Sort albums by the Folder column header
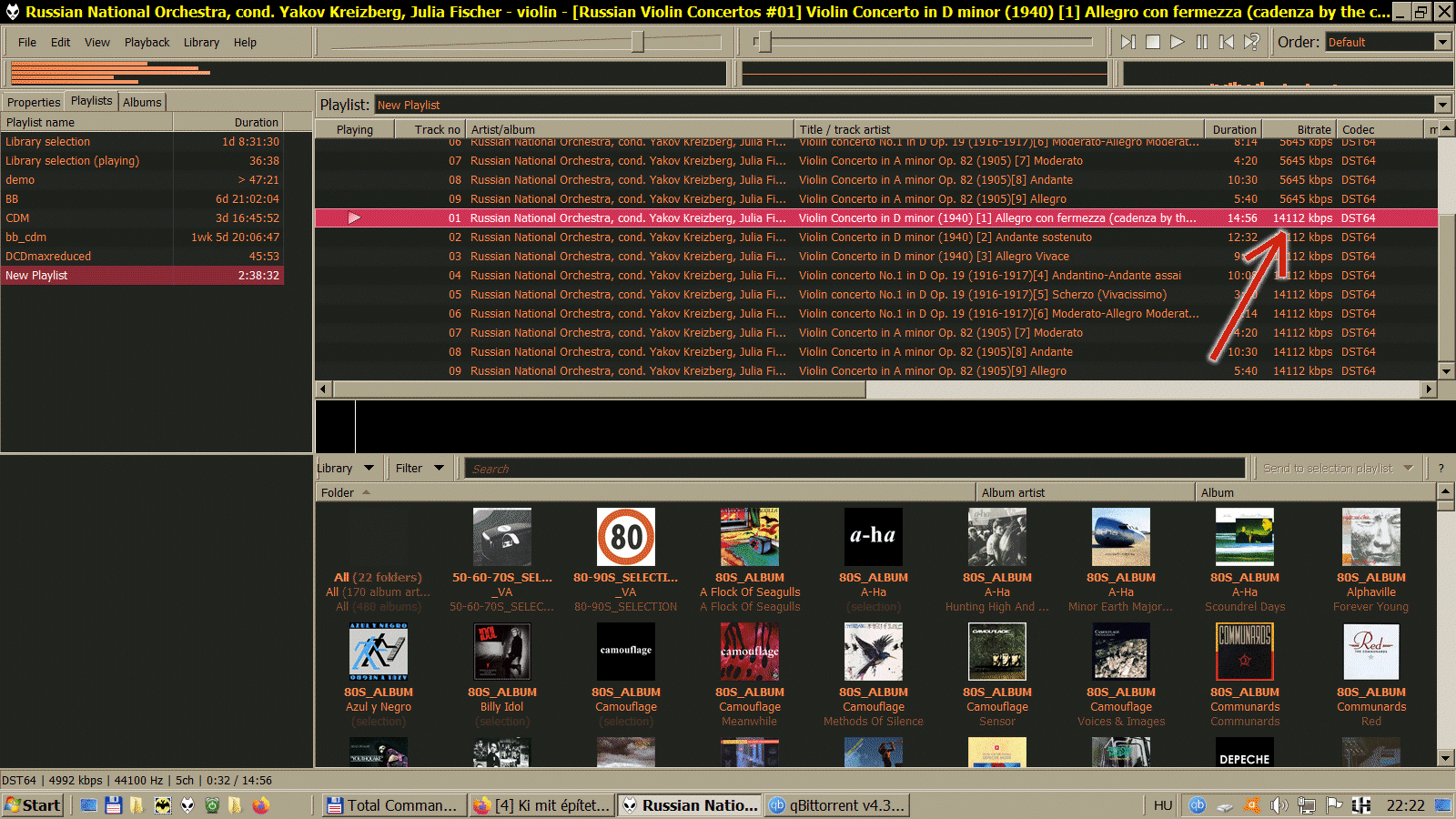 pyautogui.click(x=645, y=492)
